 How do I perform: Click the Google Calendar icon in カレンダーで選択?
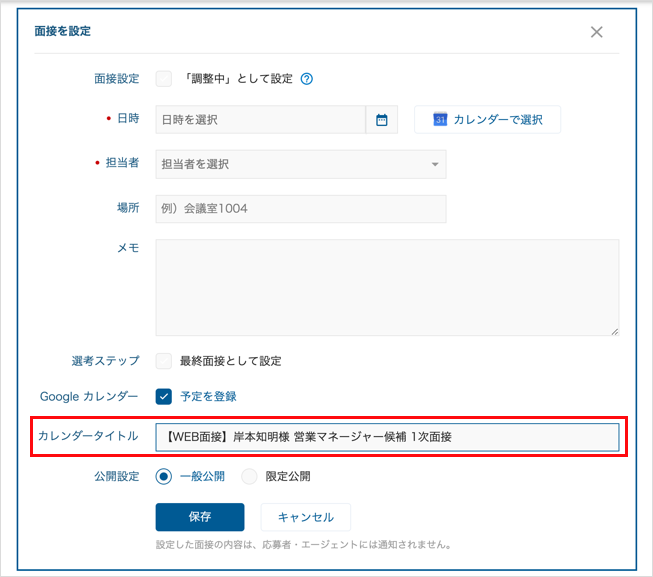440,119
